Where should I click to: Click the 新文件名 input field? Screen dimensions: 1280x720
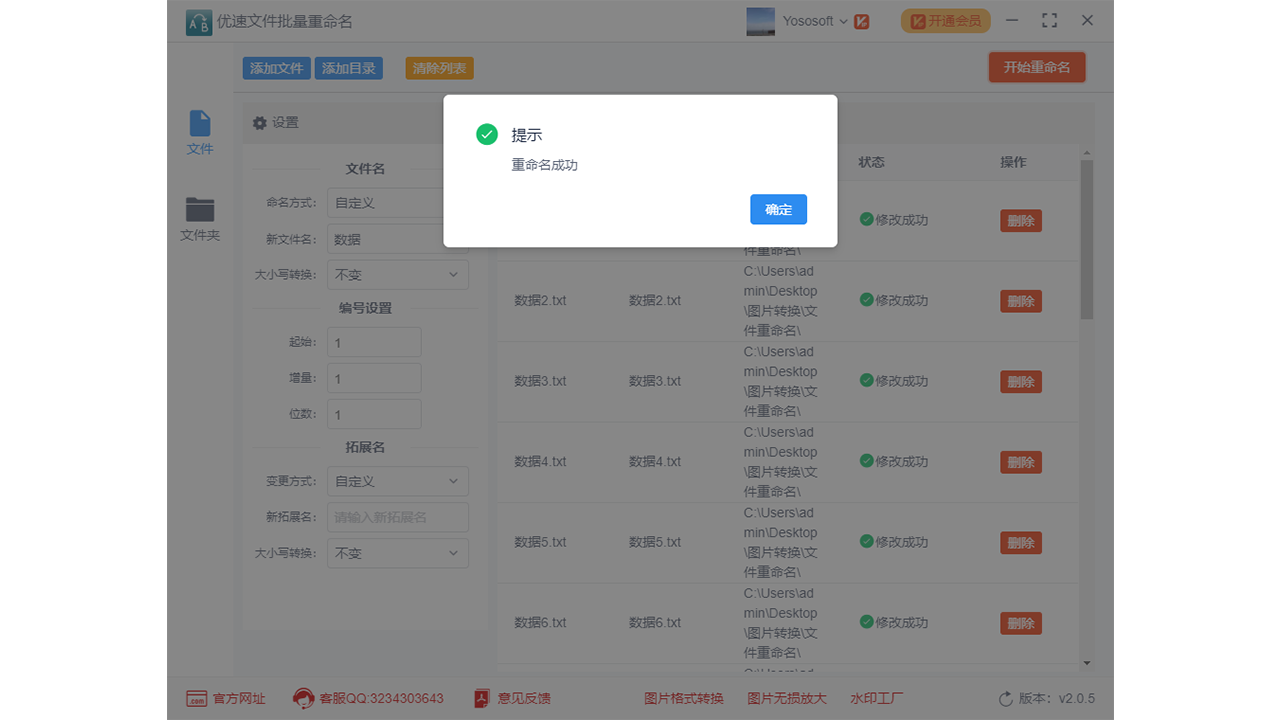tap(398, 238)
